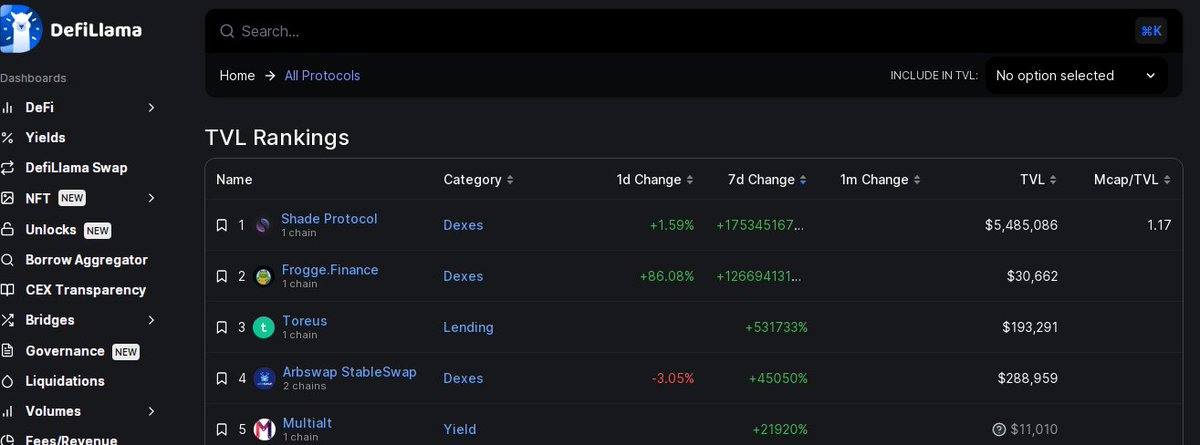Click the 1.17 Mcap/TVL value
The image size is (1200, 445).
[1159, 226]
